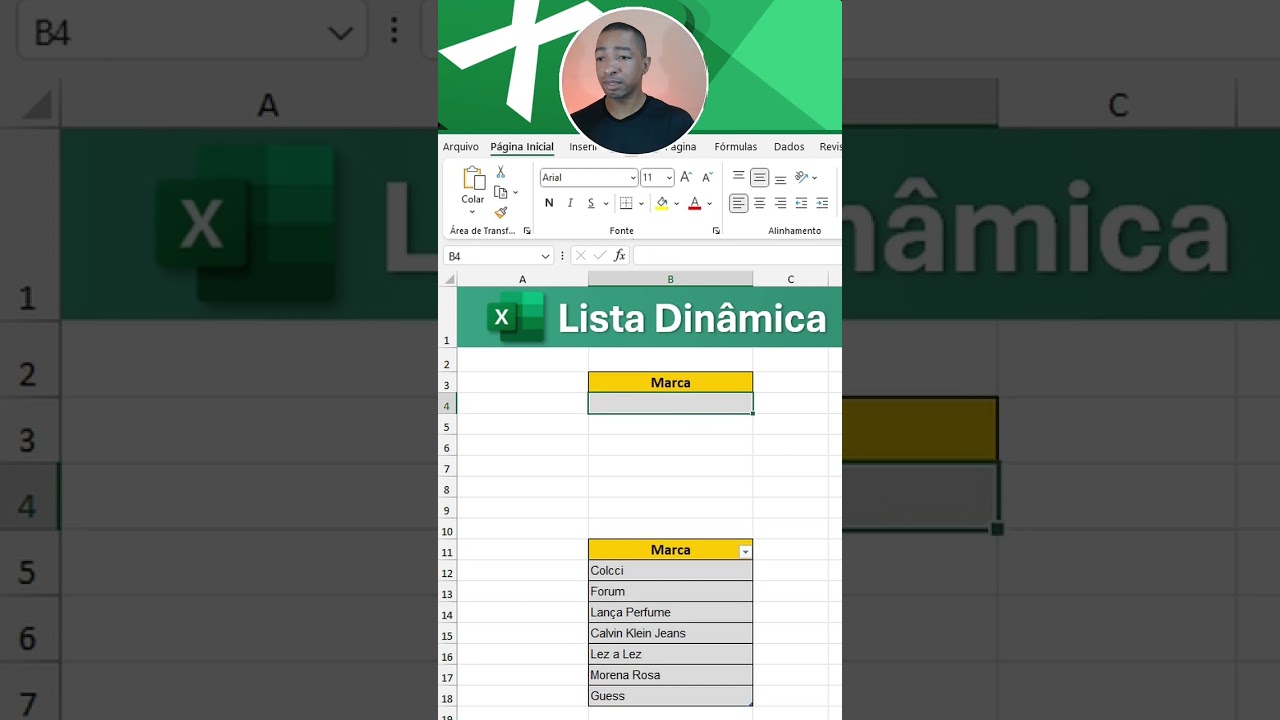The image size is (1280, 720).
Task: Decrease font size with smaller A icon
Action: pyautogui.click(x=707, y=177)
